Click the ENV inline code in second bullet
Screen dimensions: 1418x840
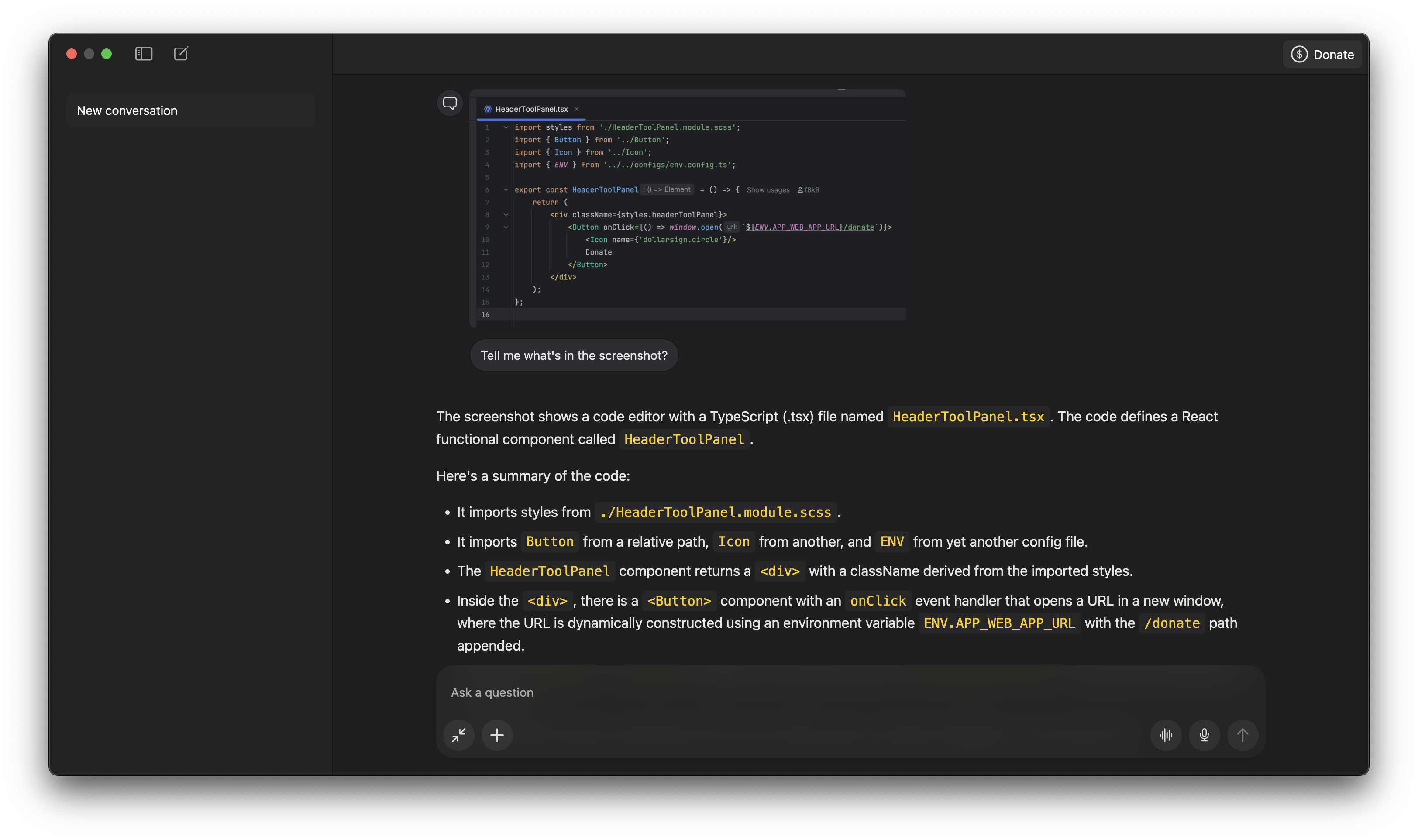(892, 542)
